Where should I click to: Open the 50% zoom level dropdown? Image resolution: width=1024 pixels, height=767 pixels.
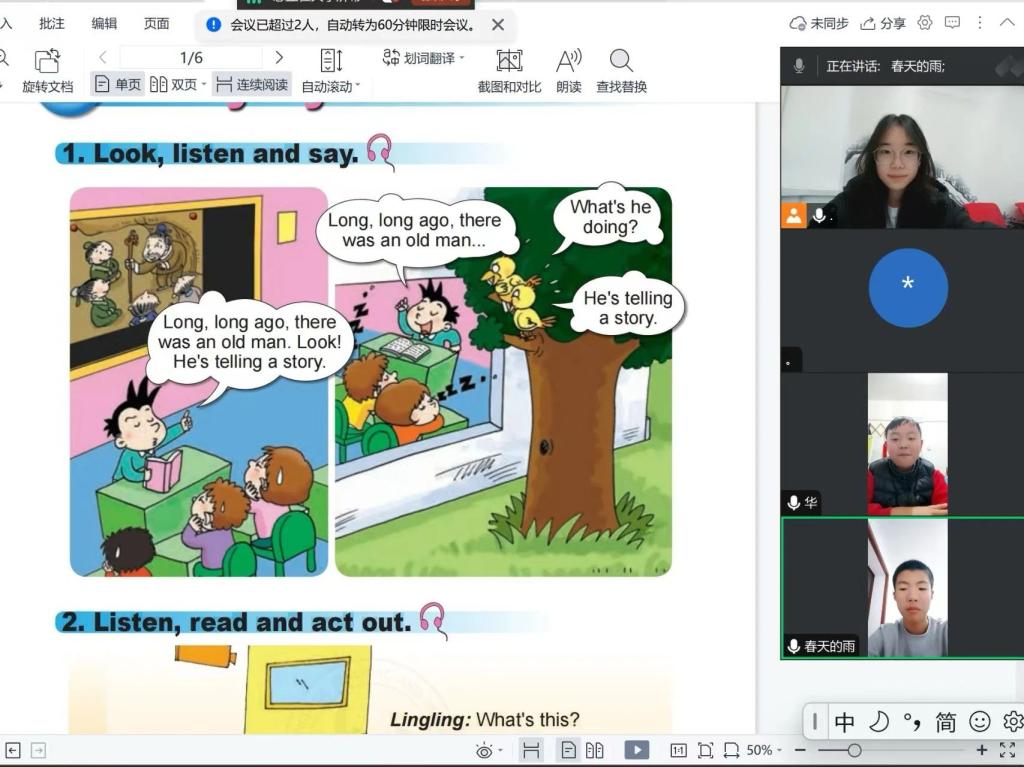tap(765, 750)
